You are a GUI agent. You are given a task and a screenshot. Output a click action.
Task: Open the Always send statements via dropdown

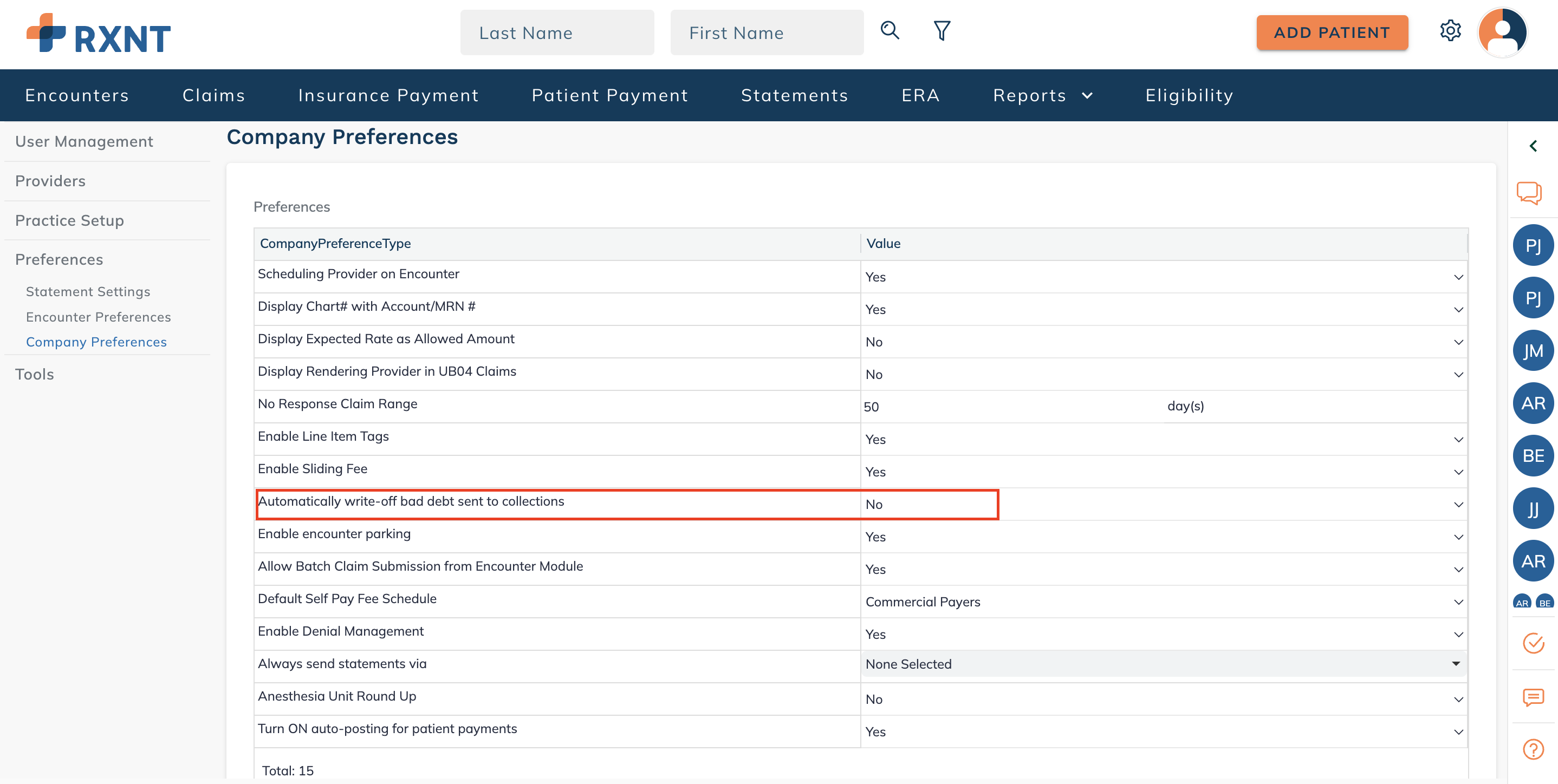click(1456, 664)
